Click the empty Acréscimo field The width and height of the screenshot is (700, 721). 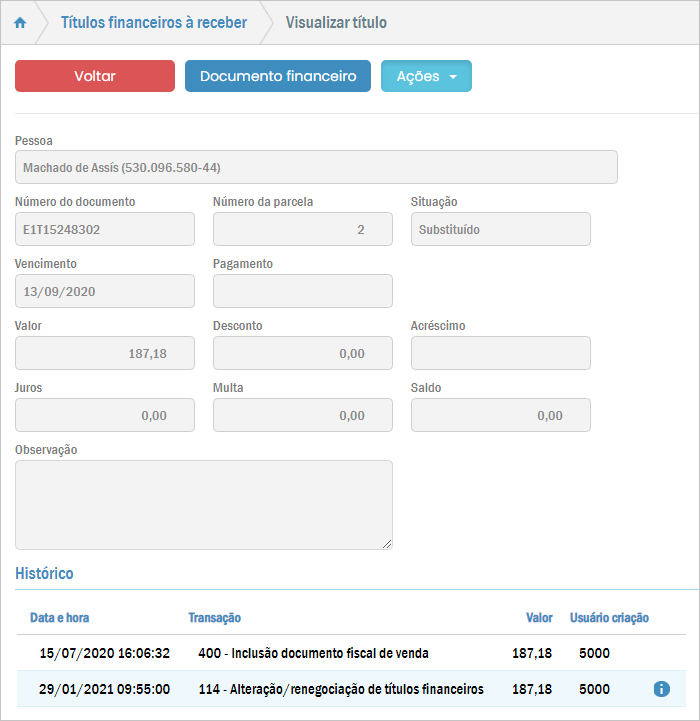(501, 353)
